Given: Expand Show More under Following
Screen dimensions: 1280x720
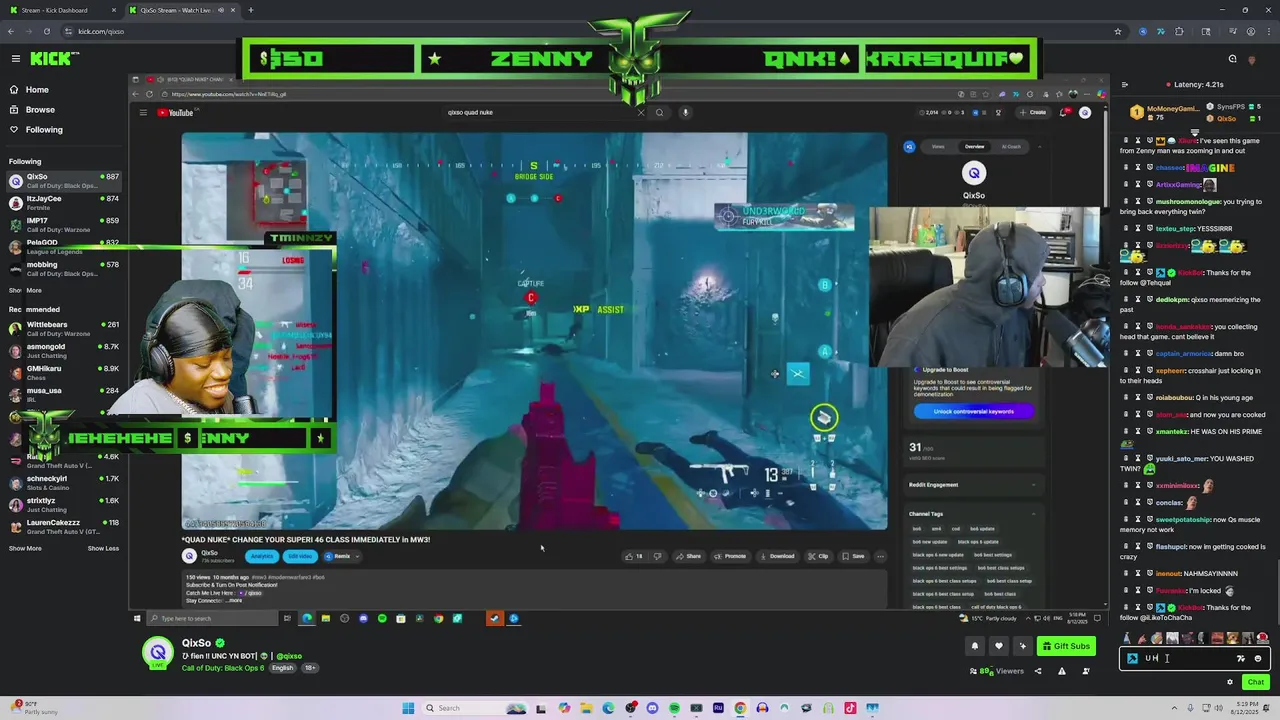Looking at the screenshot, I should coord(25,291).
